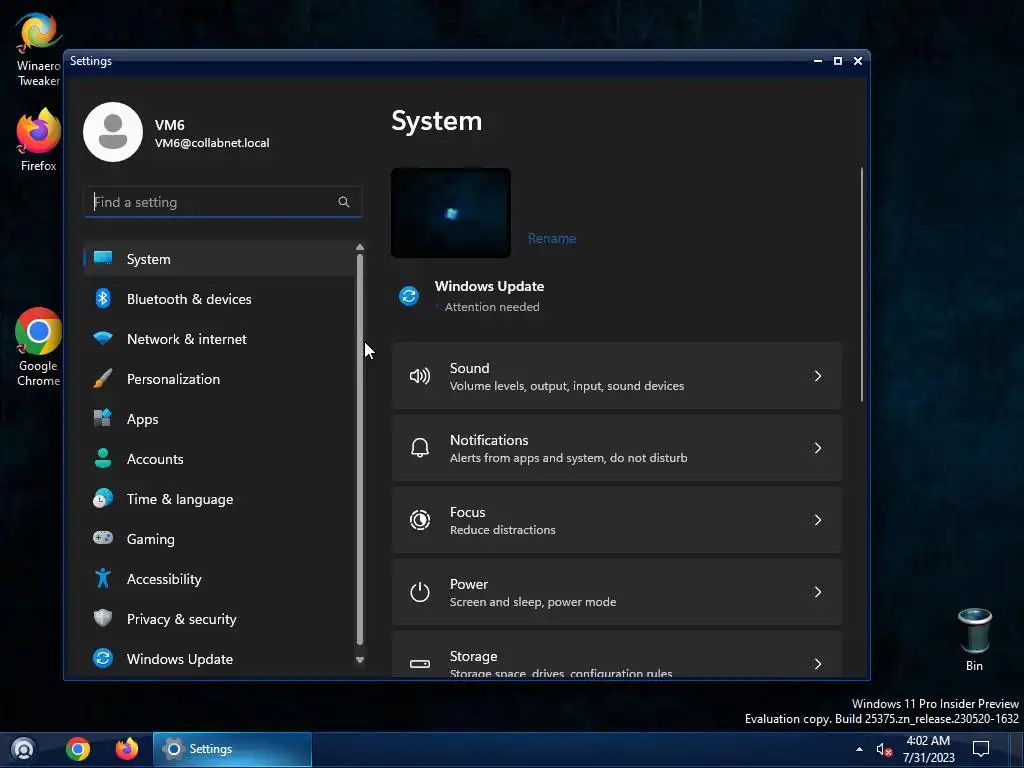The height and width of the screenshot is (768, 1024).
Task: Select the Firefox desktop shortcut
Action: point(39,140)
